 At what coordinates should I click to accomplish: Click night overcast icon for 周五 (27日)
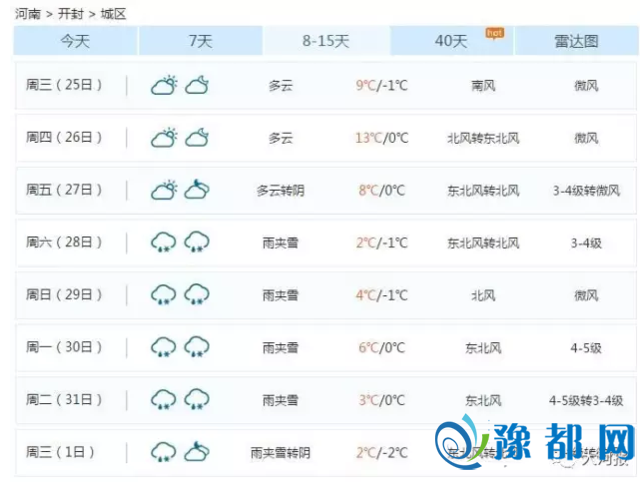(x=197, y=190)
